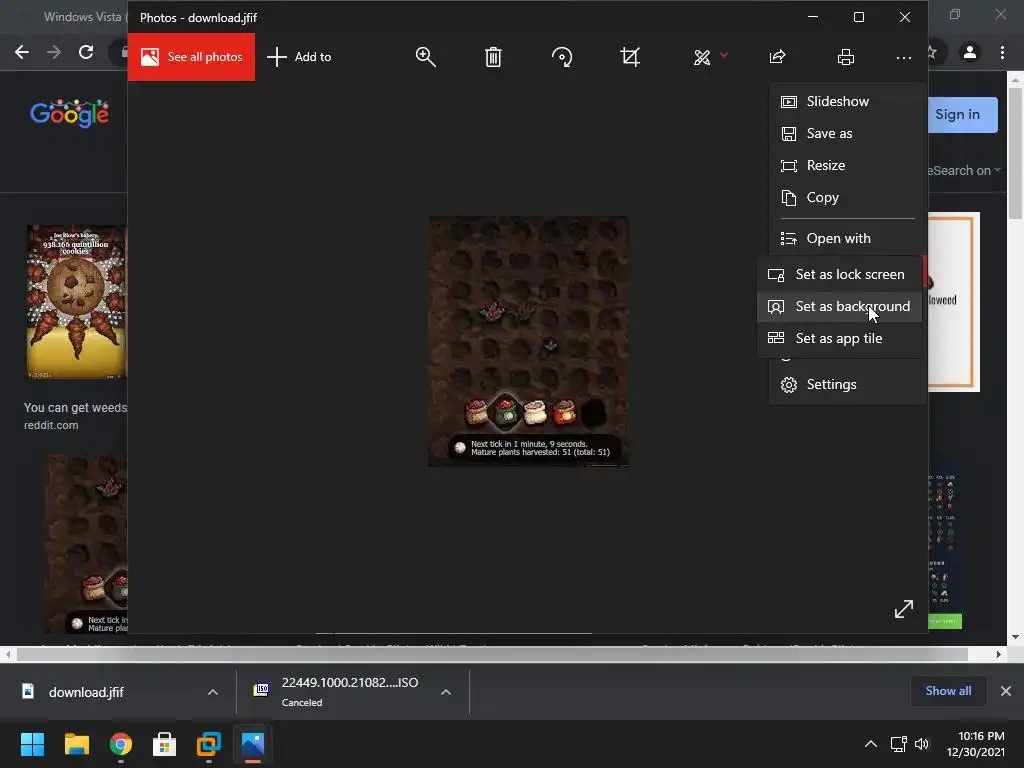Click the scroll right arrow of Chrome page

click(x=999, y=654)
